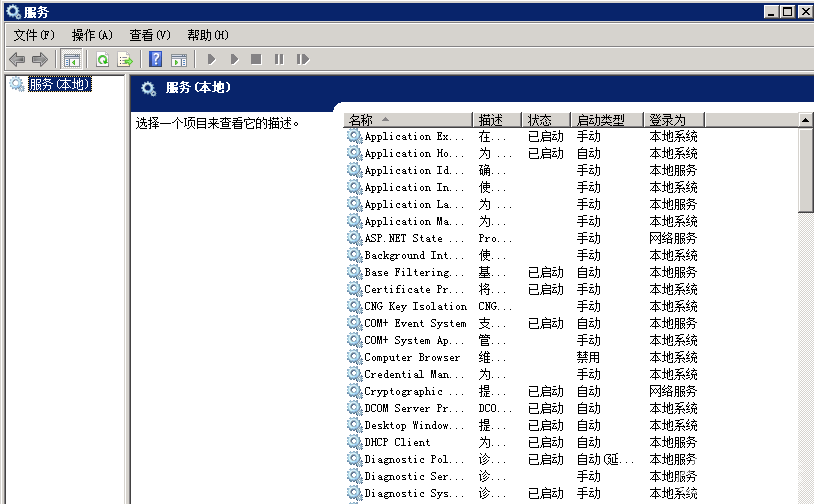Click the Export List toolbar icon

pos(125,59)
